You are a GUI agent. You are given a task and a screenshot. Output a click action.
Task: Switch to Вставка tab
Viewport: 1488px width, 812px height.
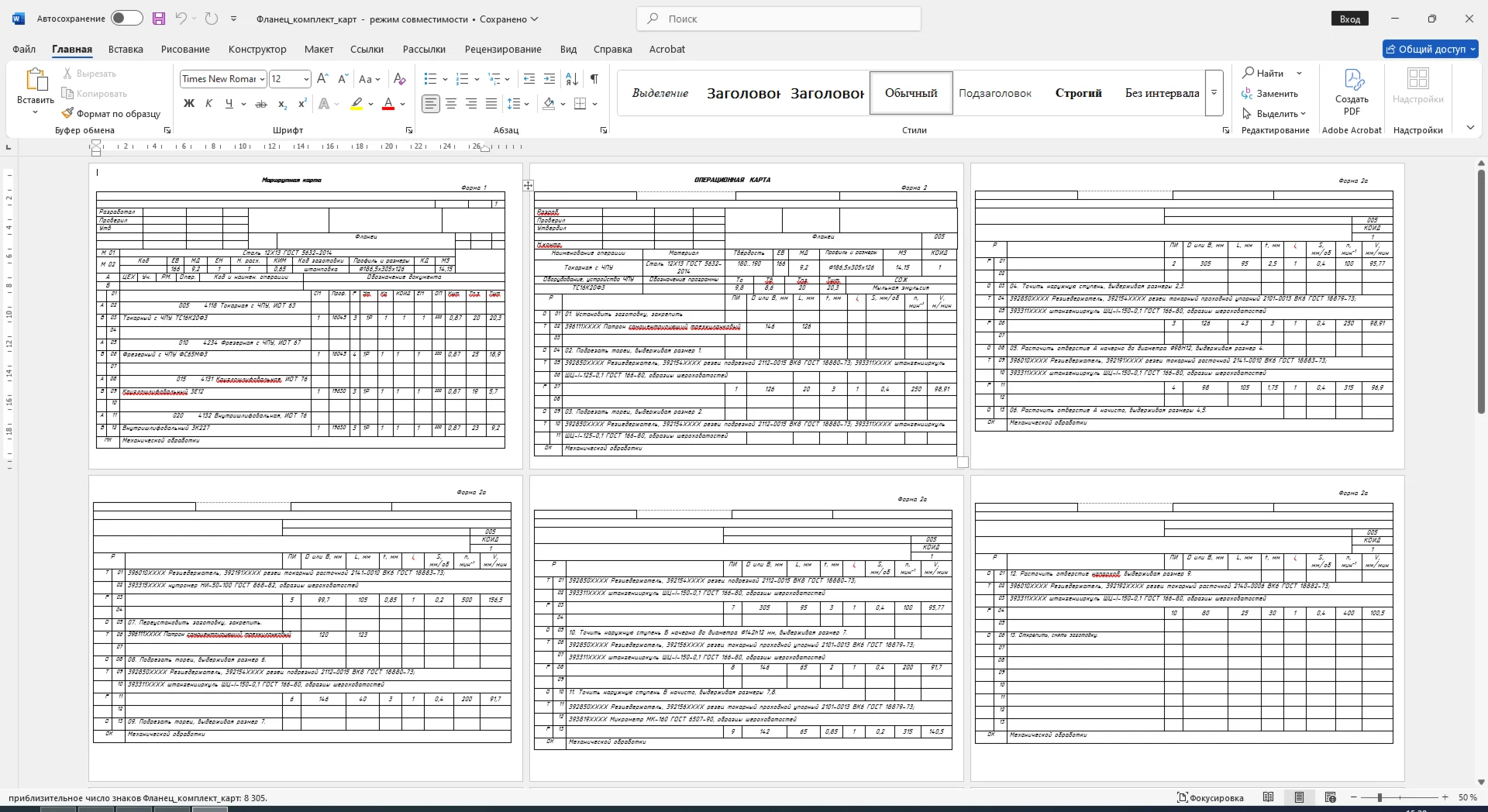pyautogui.click(x=126, y=49)
